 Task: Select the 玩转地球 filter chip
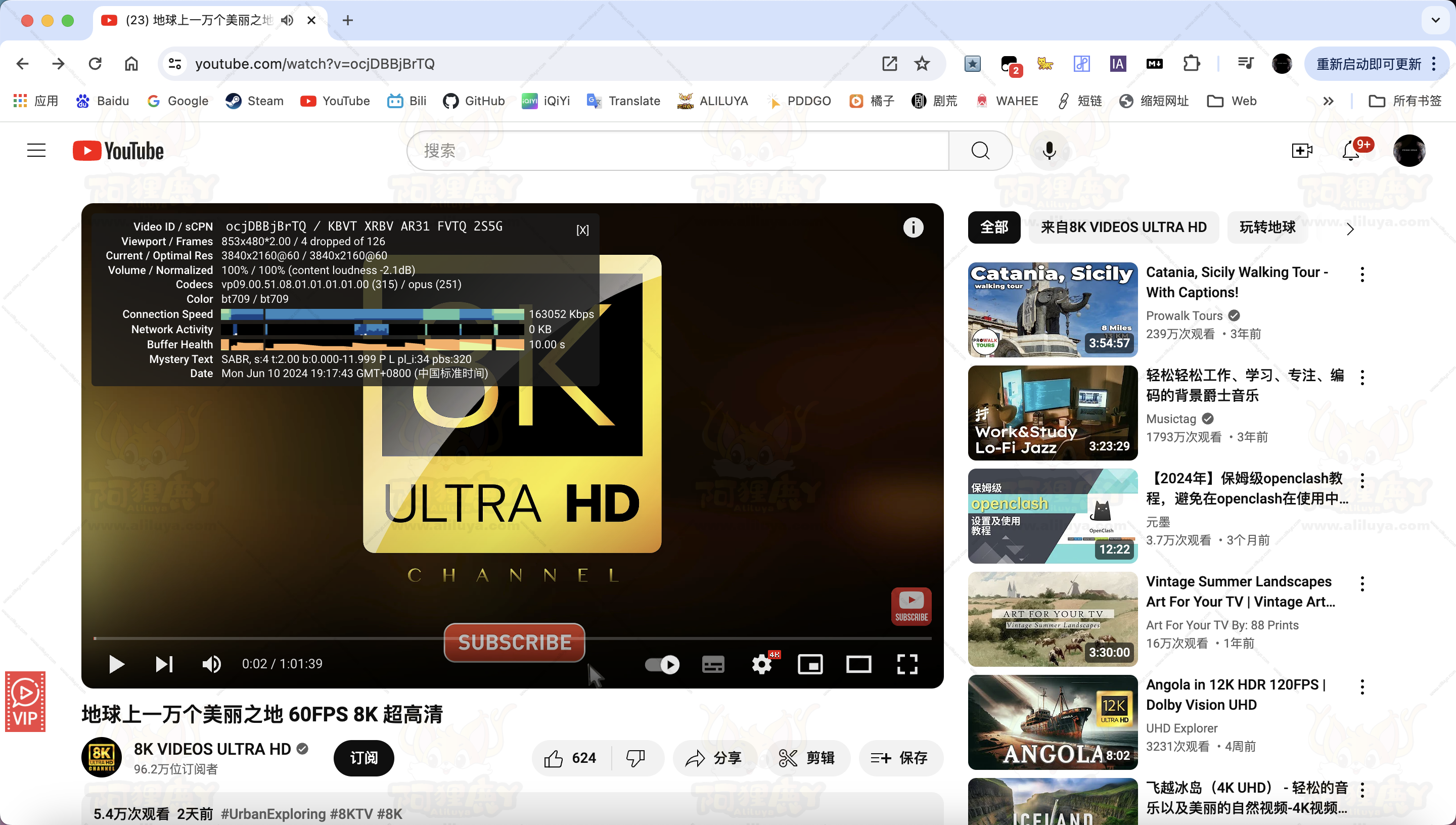(1267, 228)
